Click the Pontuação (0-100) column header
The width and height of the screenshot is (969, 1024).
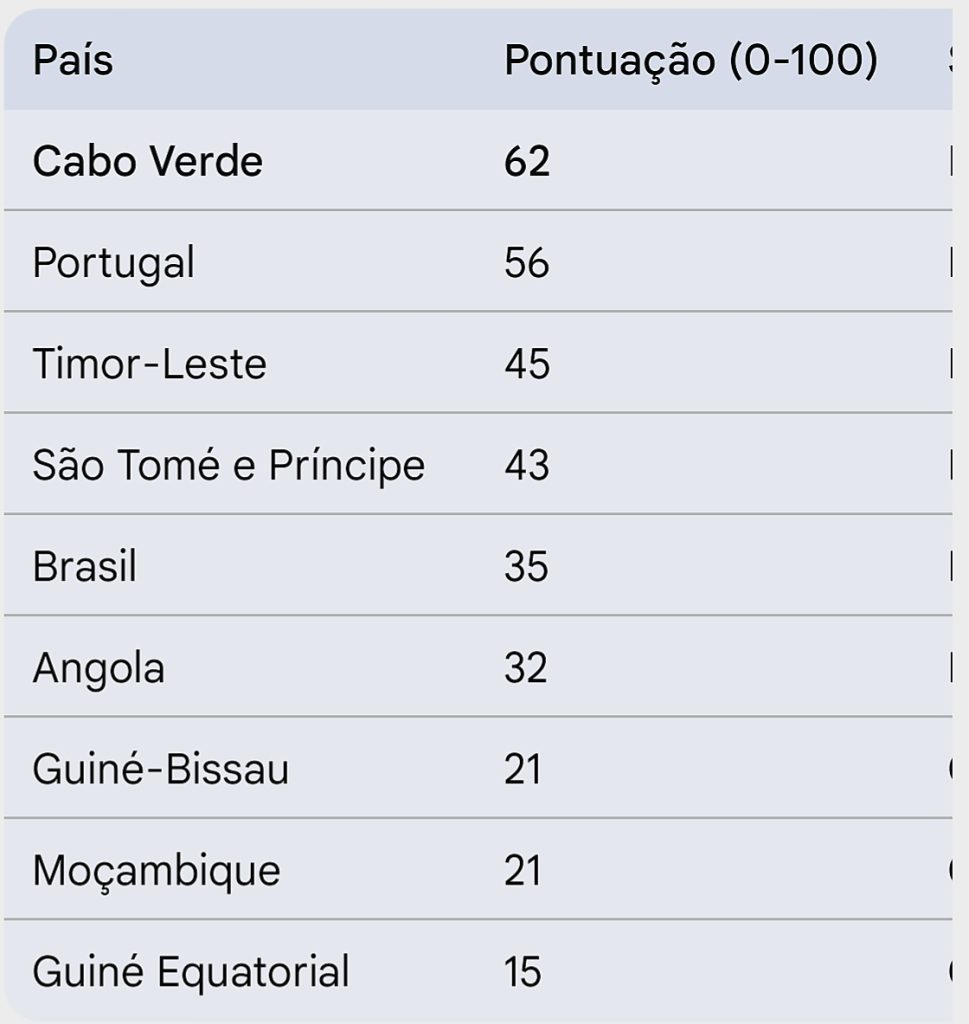click(690, 61)
